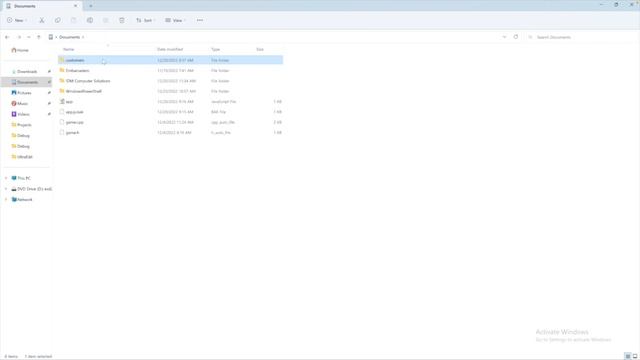Viewport: 640px width, 360px height.
Task: Click the pin icon next to Music
Action: tap(49, 103)
